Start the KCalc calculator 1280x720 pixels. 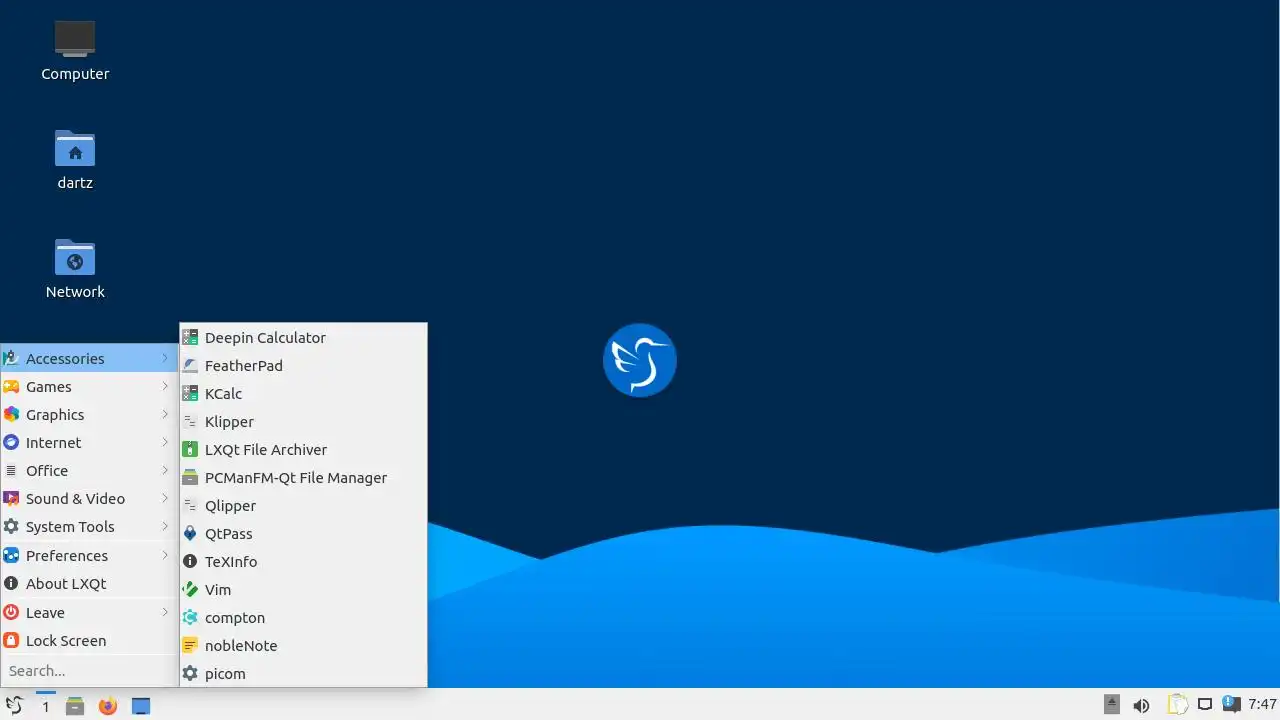point(303,394)
